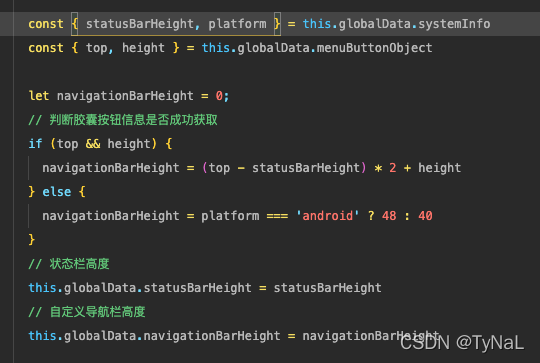Screen dimensions: 540x363
Task: Click the number '40' in the ternary
Action: pyautogui.click(x=425, y=216)
